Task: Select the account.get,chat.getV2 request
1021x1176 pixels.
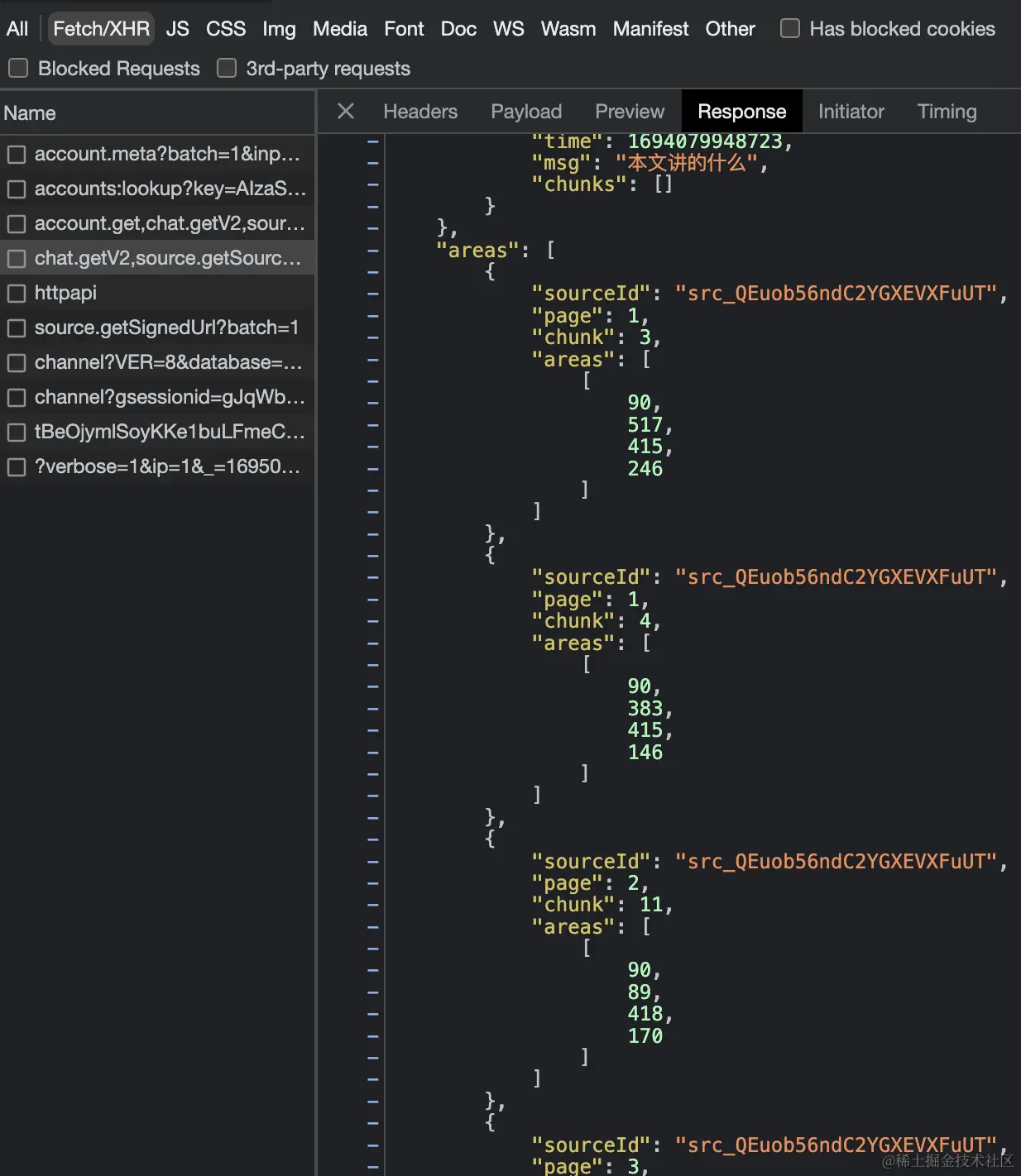Action: click(x=157, y=223)
